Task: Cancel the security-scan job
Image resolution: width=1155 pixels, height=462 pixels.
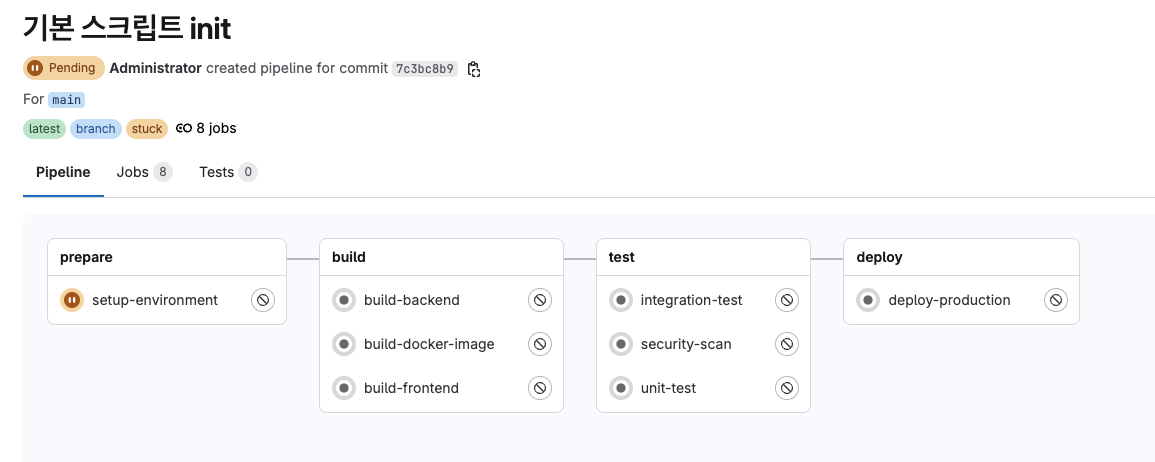Action: [787, 344]
